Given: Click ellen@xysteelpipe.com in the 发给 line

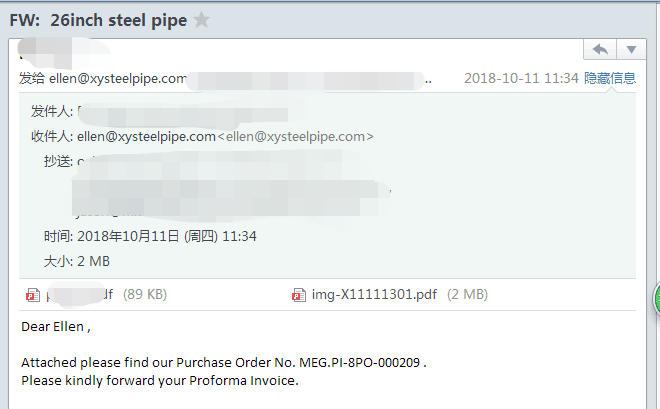Looking at the screenshot, I should [x=118, y=79].
